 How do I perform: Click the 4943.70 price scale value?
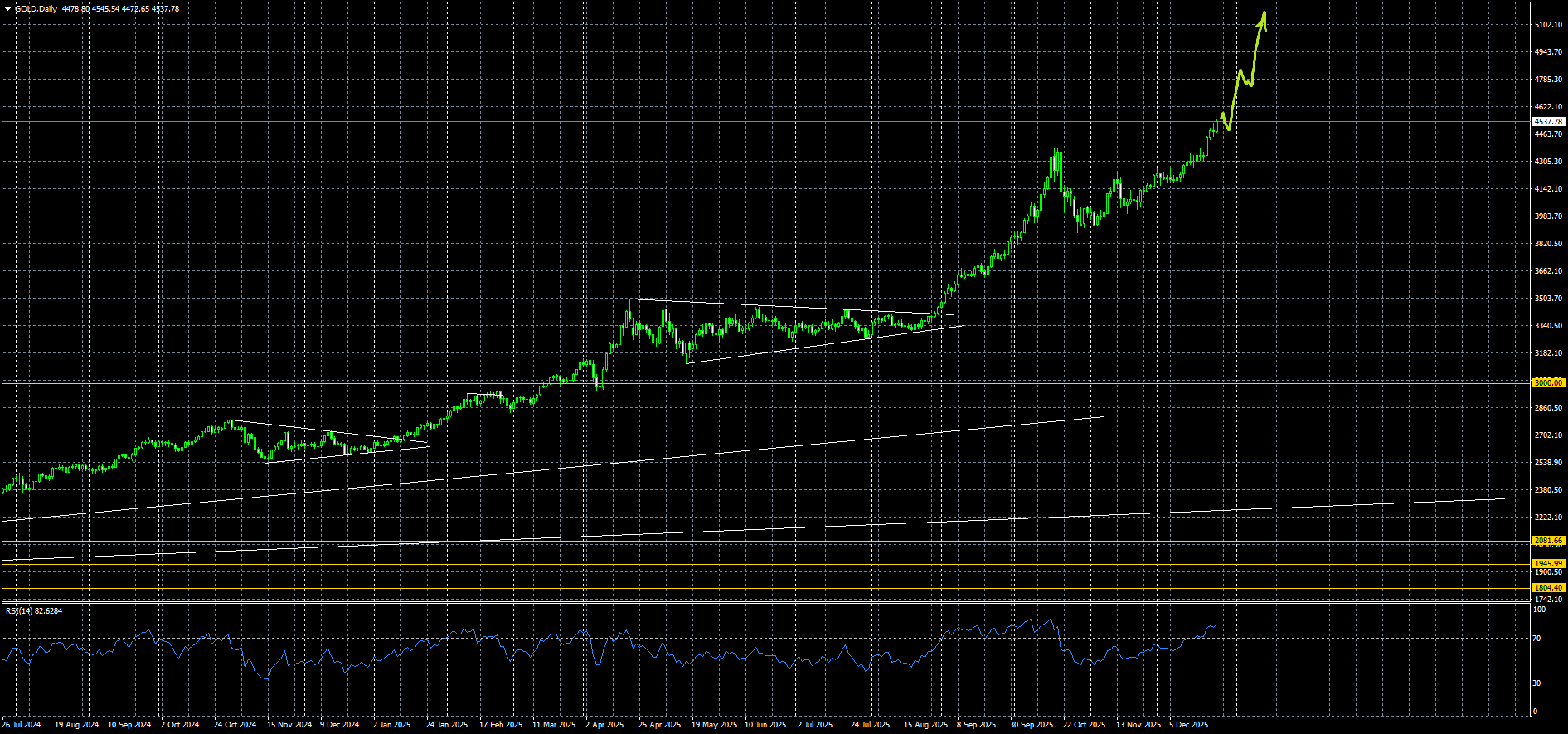pos(1548,52)
